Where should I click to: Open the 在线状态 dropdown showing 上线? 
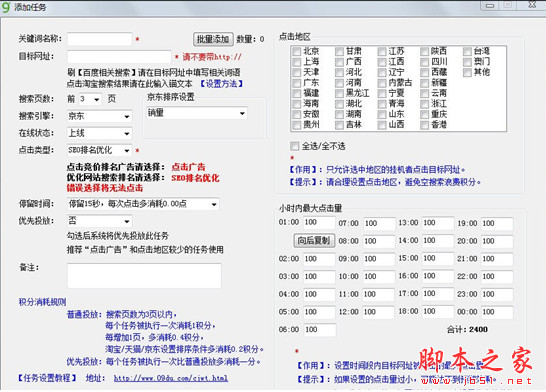(100, 133)
